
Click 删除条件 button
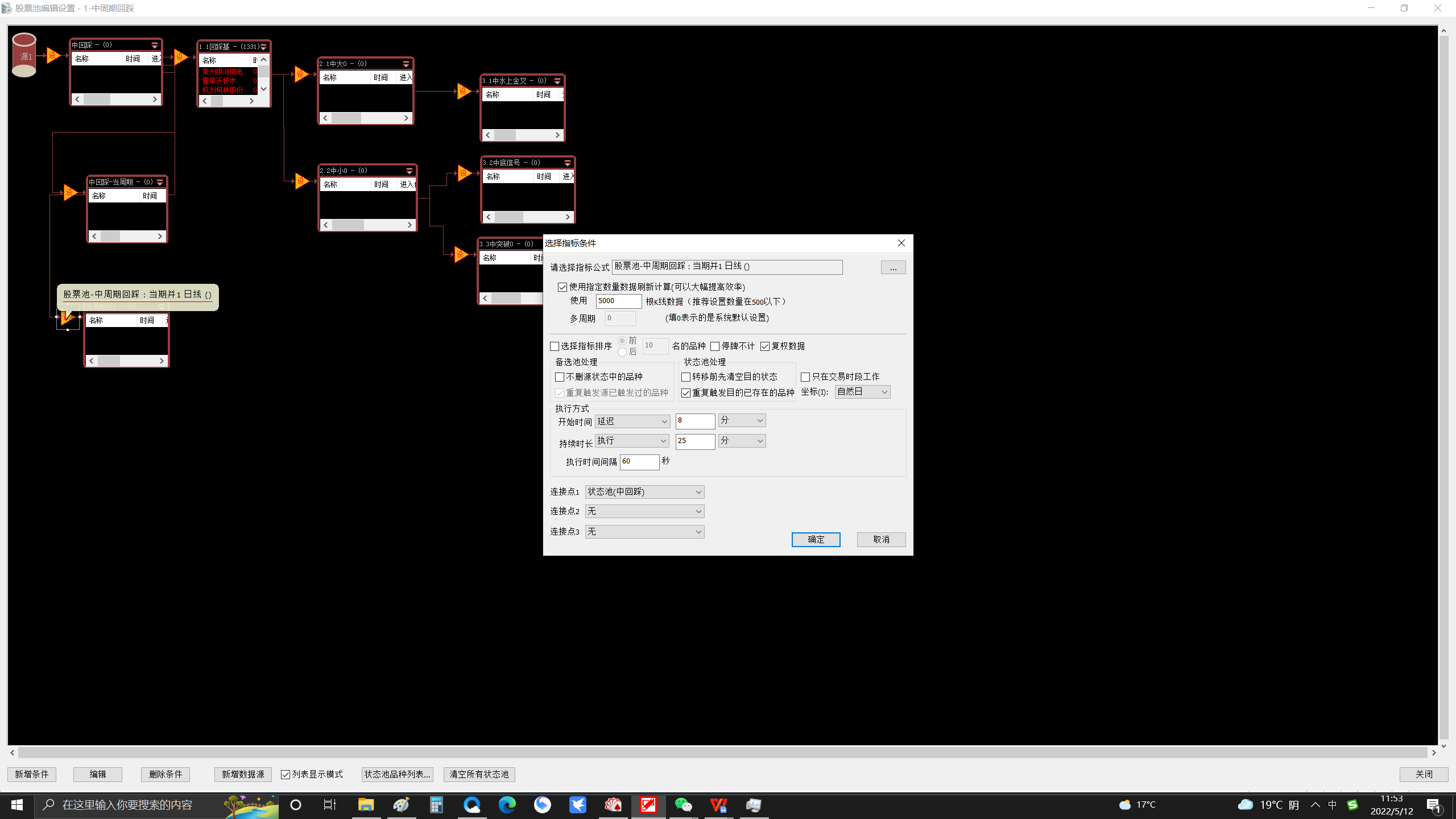point(166,775)
